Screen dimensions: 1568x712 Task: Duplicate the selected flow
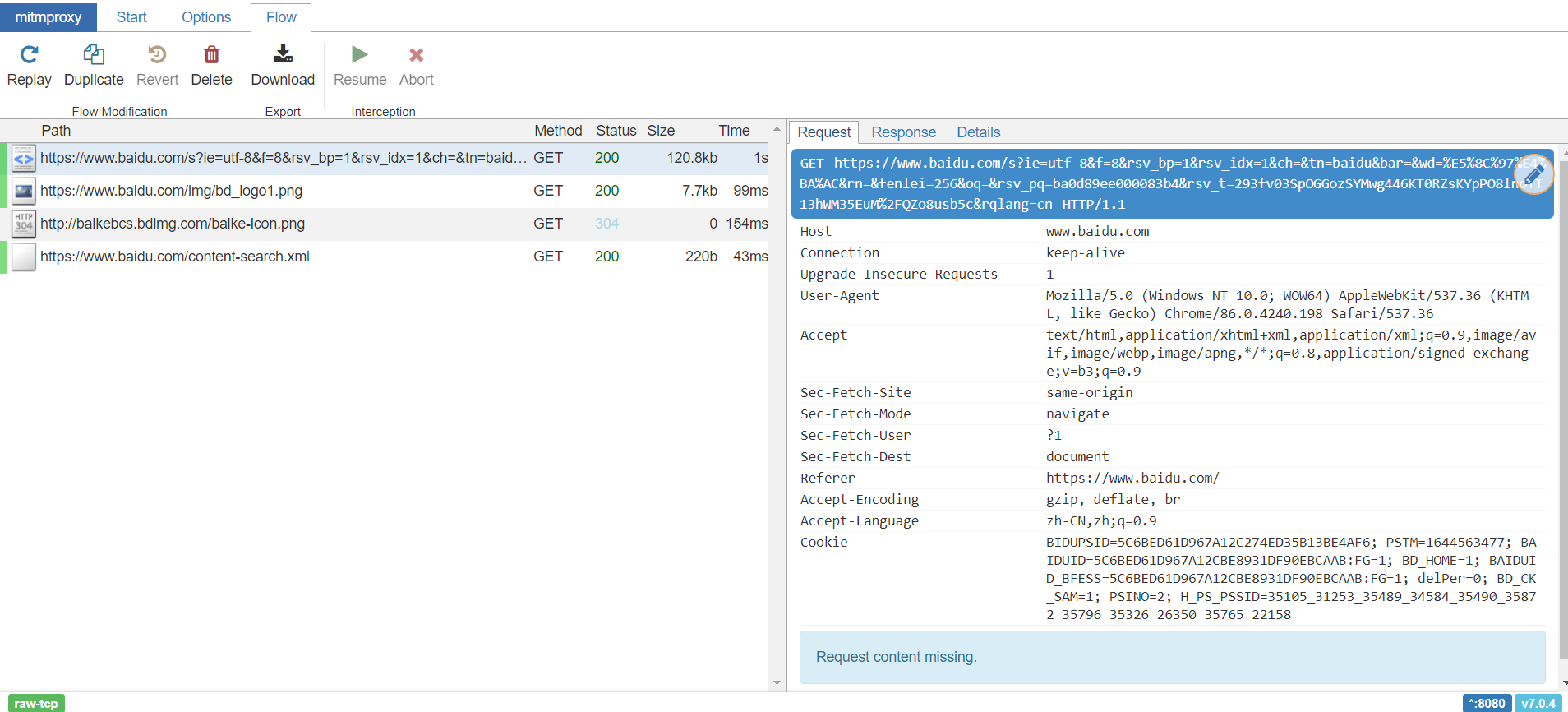[94, 67]
